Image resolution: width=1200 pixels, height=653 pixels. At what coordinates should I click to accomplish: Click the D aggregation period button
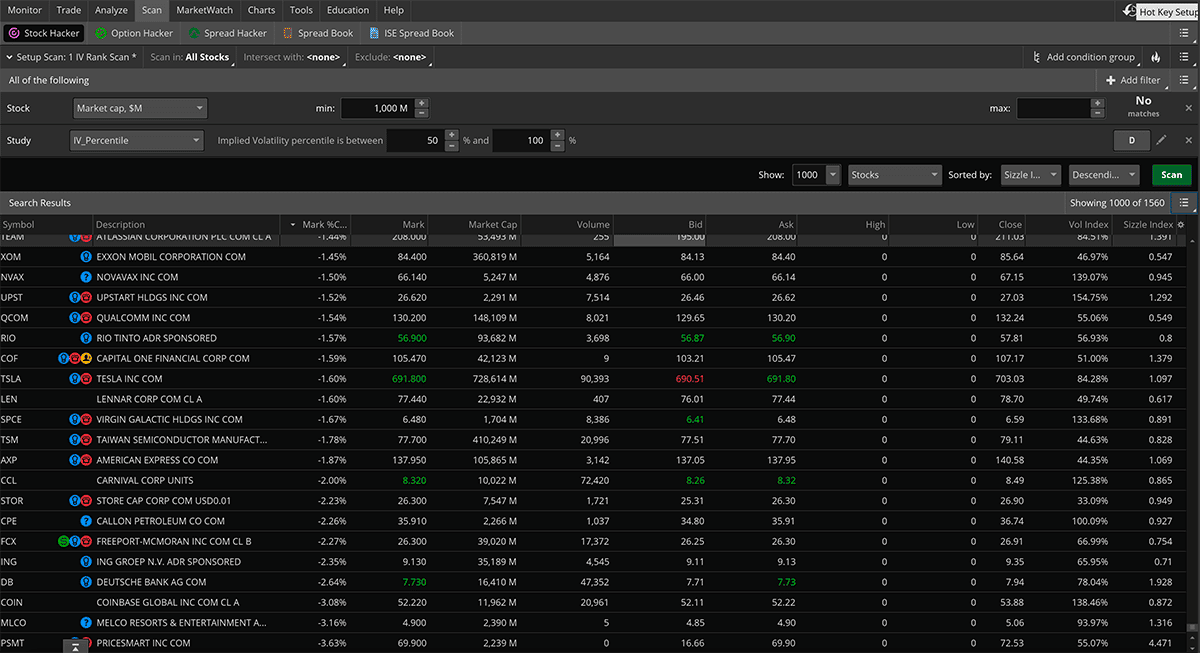(1132, 140)
